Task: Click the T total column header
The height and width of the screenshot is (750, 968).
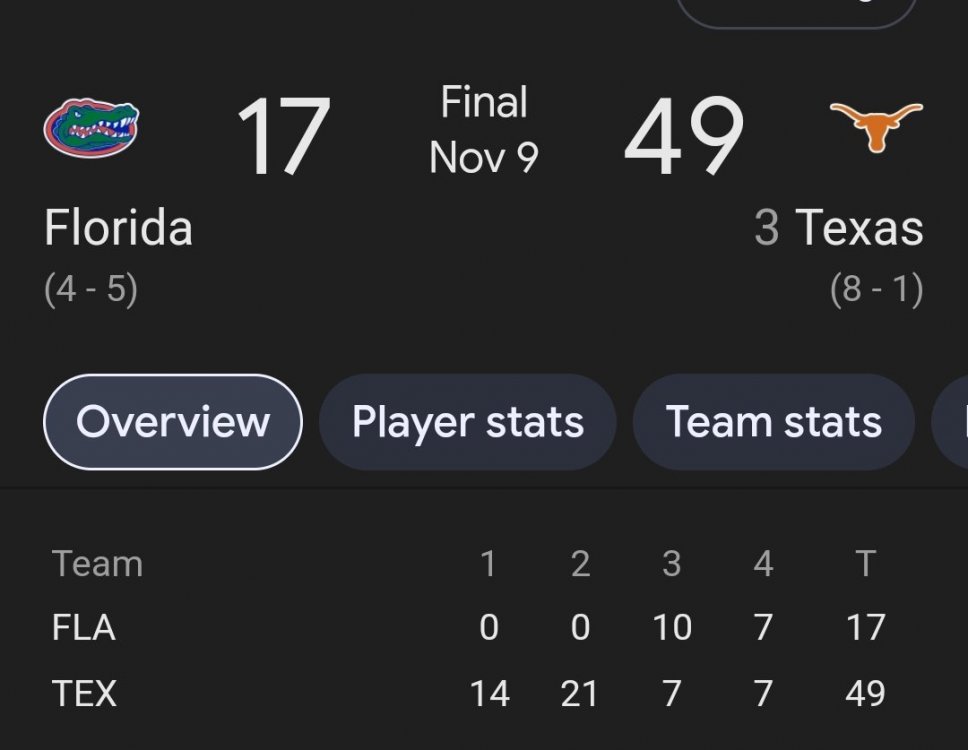Action: [x=865, y=564]
